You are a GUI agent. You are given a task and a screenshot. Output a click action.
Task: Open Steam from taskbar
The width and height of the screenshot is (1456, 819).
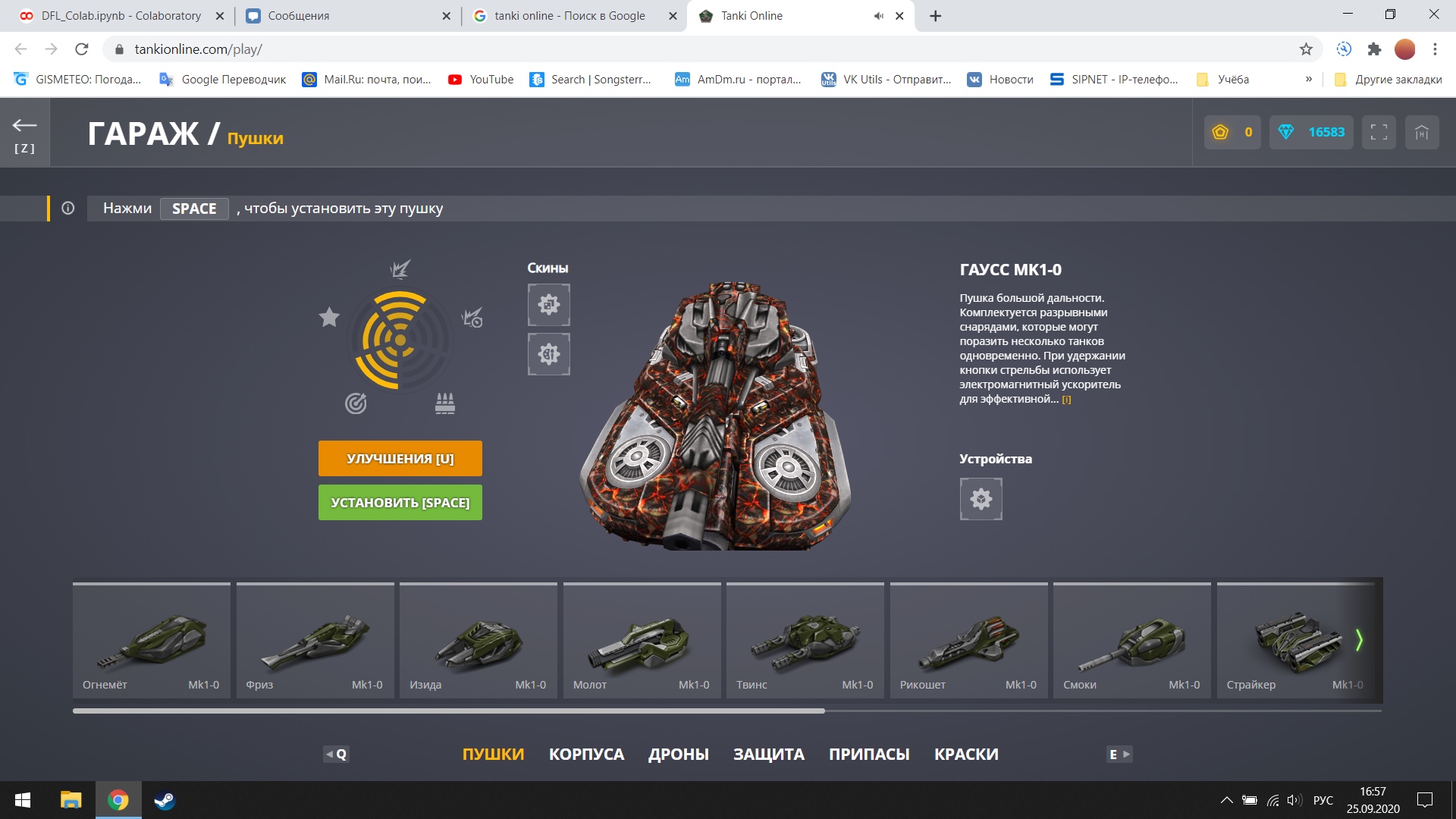(165, 800)
